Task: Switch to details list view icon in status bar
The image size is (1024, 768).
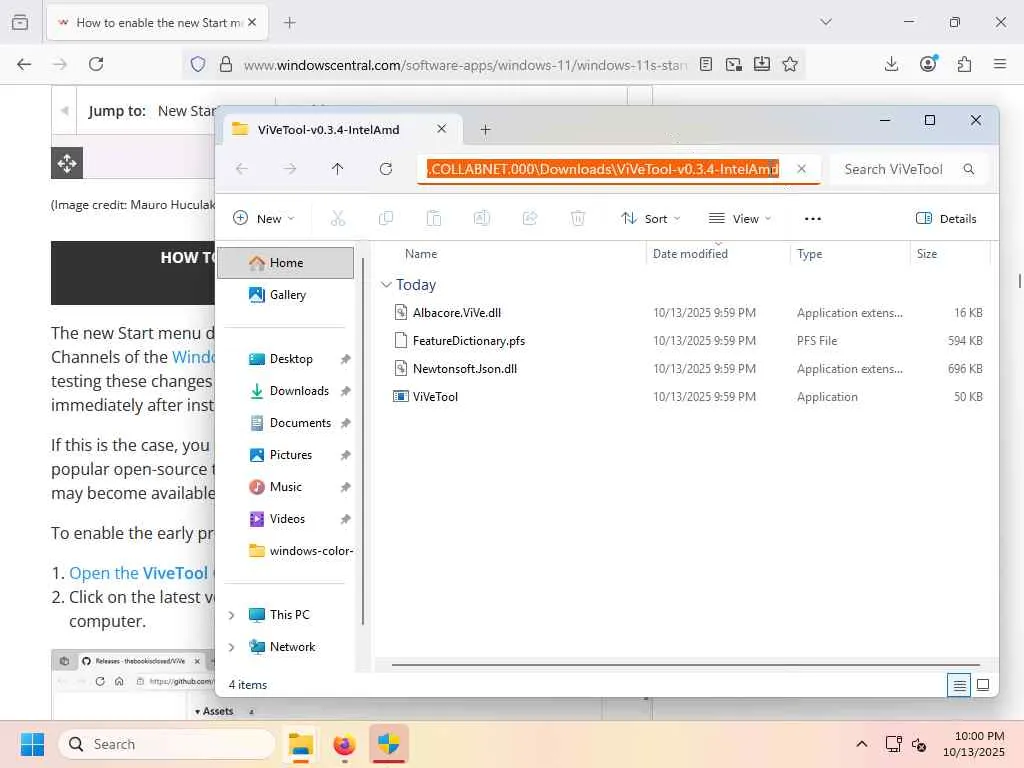Action: pyautogui.click(x=959, y=685)
